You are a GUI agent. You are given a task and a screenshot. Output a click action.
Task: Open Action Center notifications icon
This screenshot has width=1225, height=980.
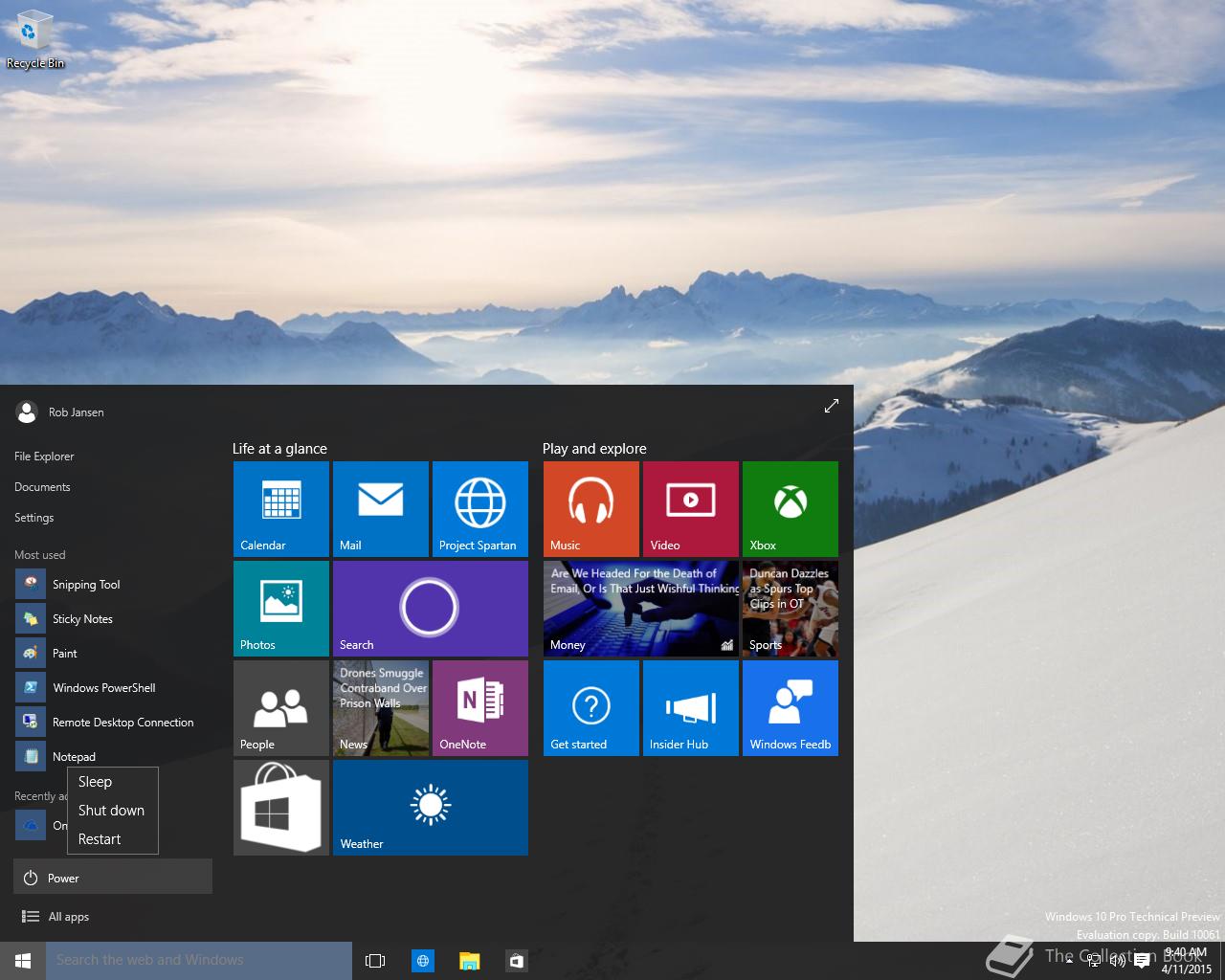pyautogui.click(x=1142, y=962)
